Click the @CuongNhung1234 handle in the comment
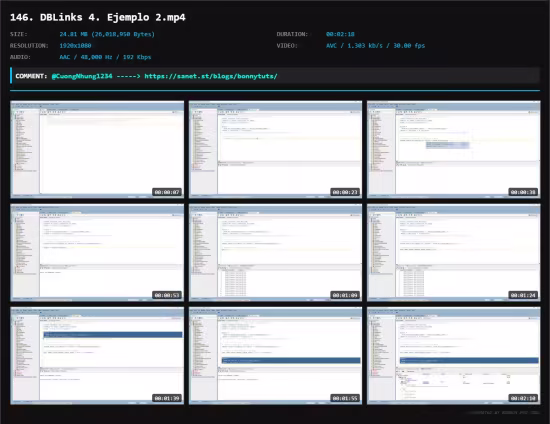 82,76
